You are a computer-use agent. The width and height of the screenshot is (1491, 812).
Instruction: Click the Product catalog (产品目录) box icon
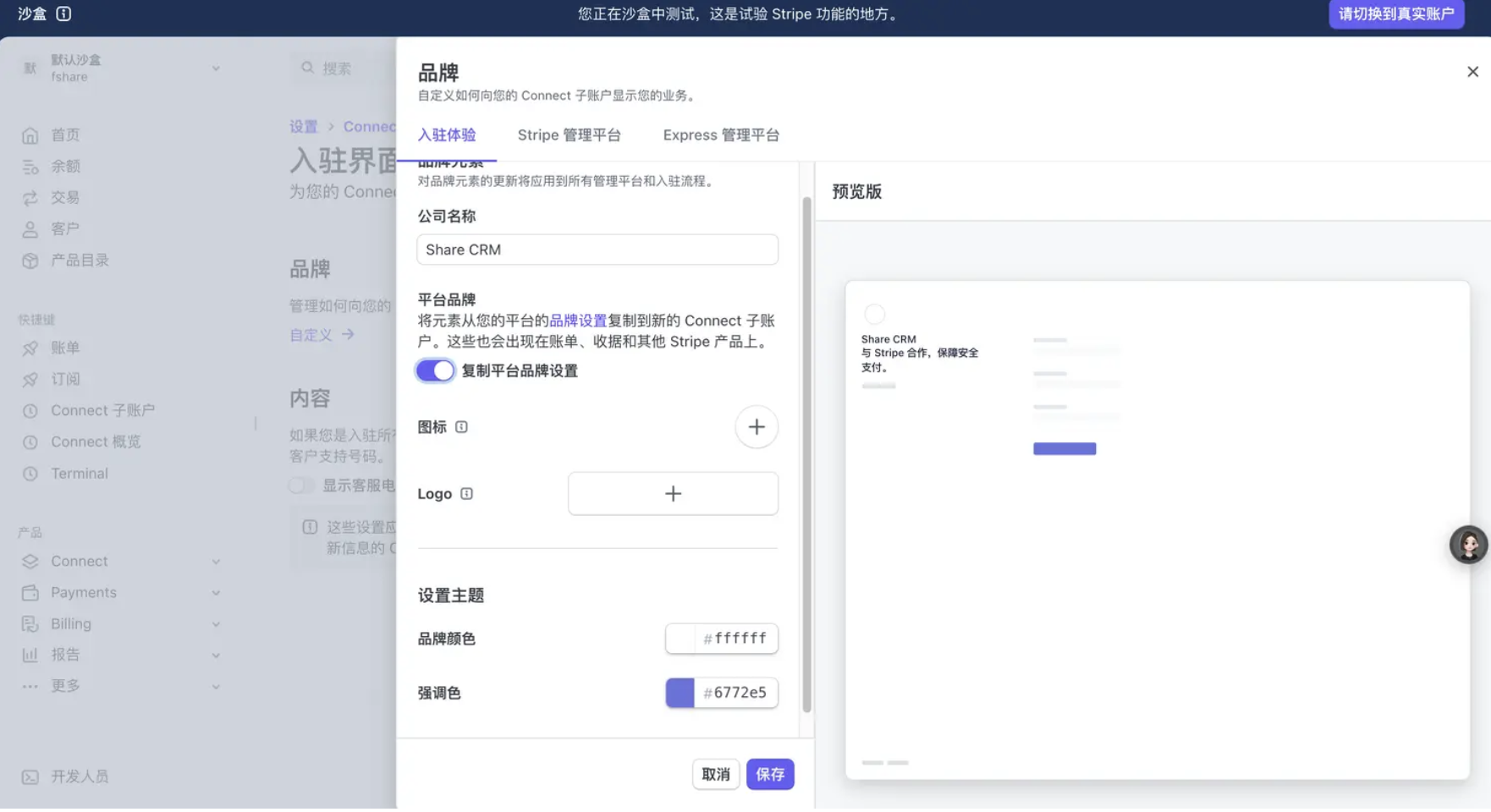(30, 261)
